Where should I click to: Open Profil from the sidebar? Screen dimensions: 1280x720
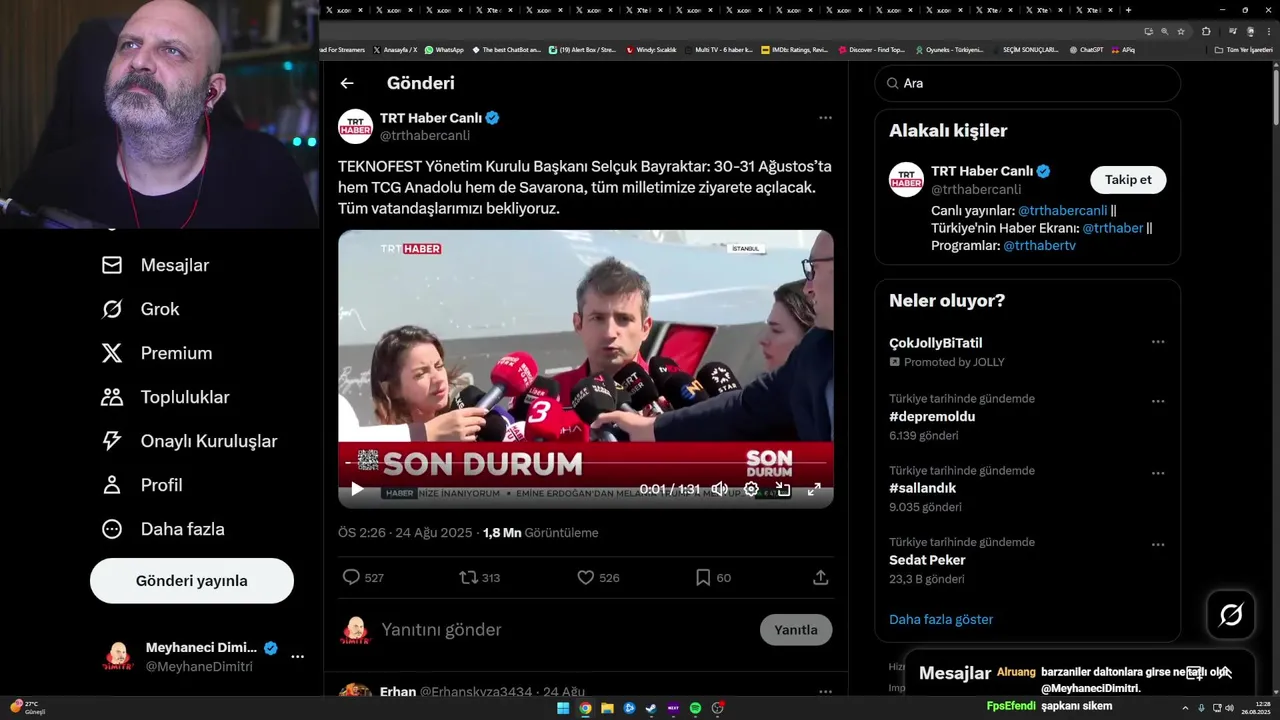tap(142, 485)
